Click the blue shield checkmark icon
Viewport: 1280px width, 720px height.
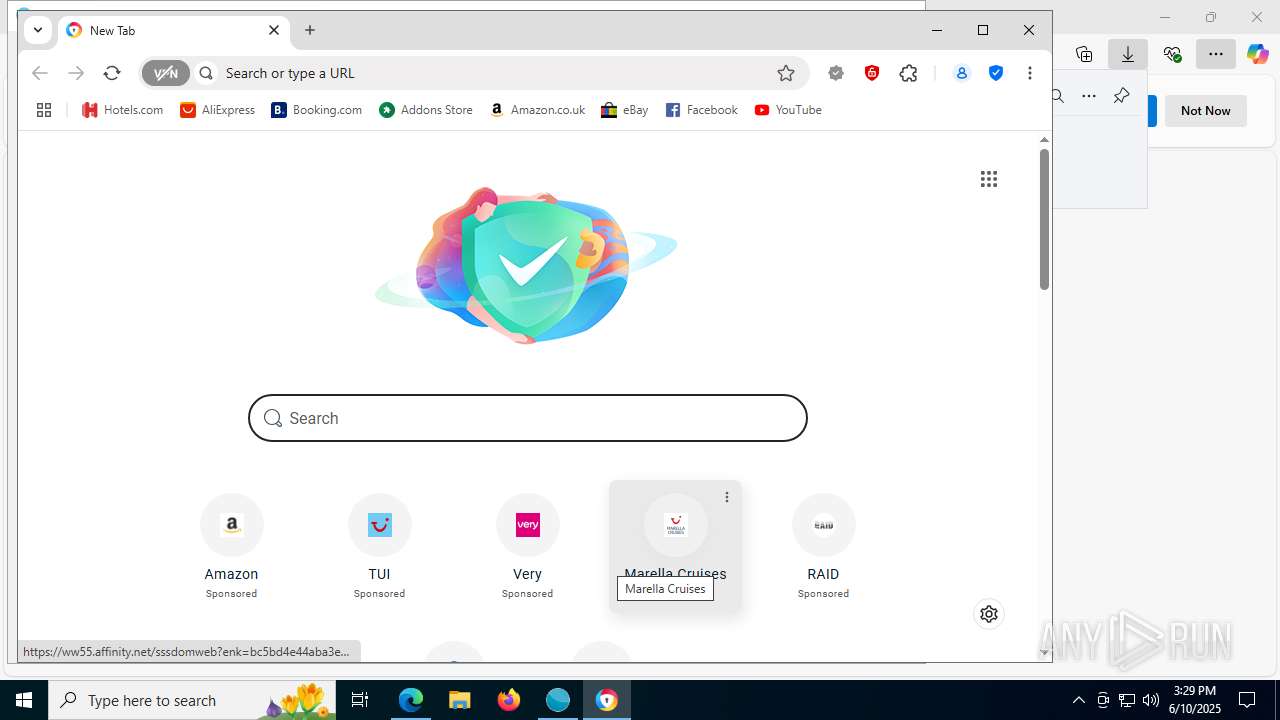coord(996,73)
